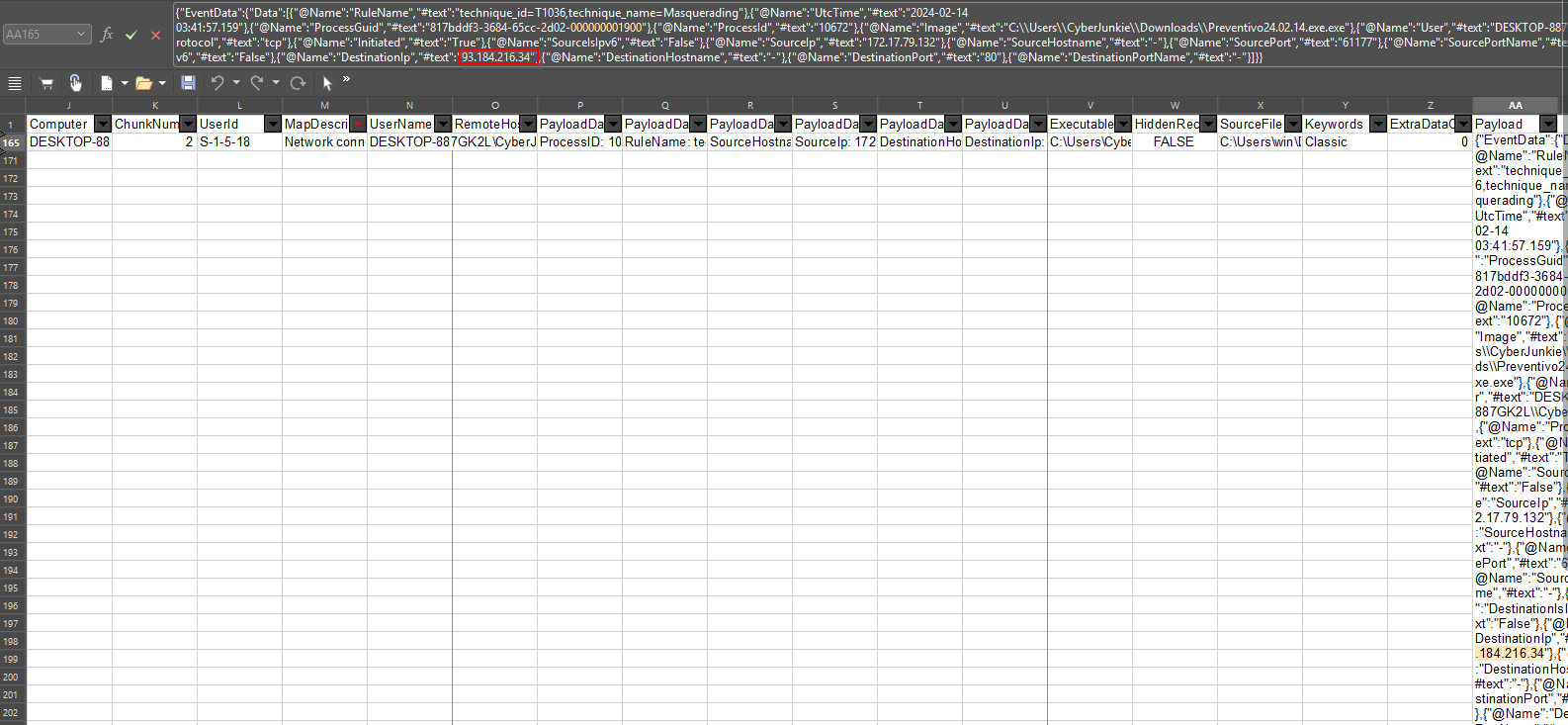Open the Keywords column filter dropdown
Image resolution: width=1568 pixels, height=725 pixels.
[1377, 124]
